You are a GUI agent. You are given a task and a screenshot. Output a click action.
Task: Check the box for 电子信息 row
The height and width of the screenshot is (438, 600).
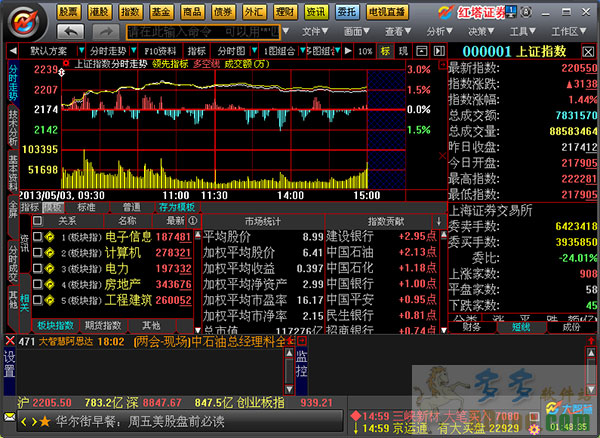point(38,236)
